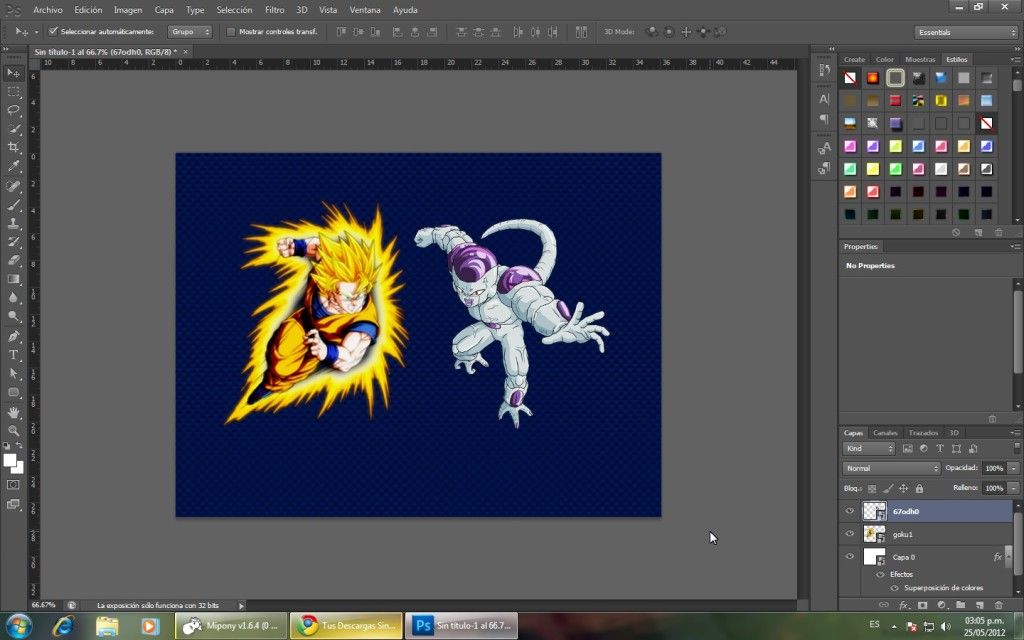Toggle Quick Mask mode icon
Viewport: 1024px width, 640px height.
coord(13,485)
